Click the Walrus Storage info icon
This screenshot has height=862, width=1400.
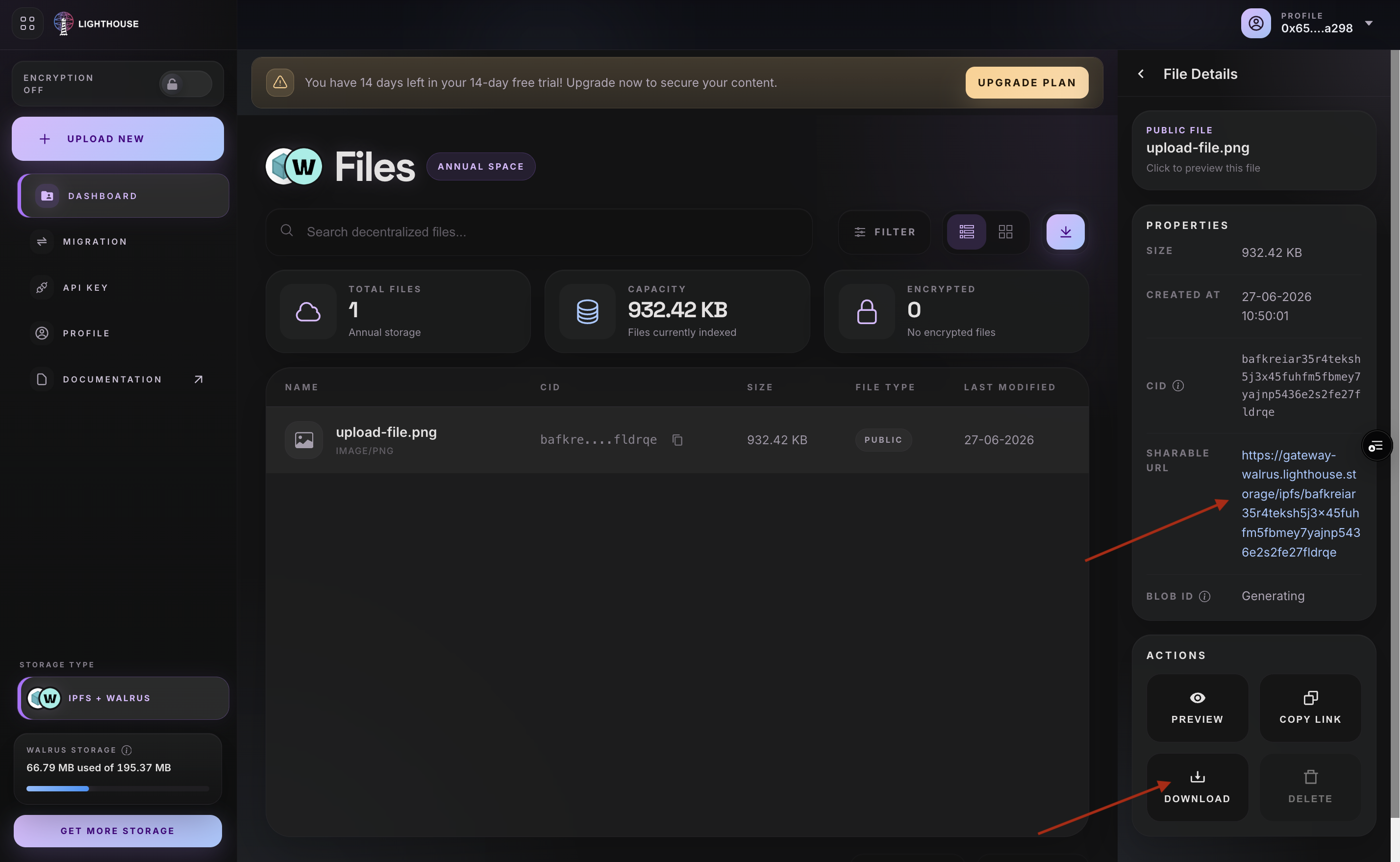(x=126, y=750)
